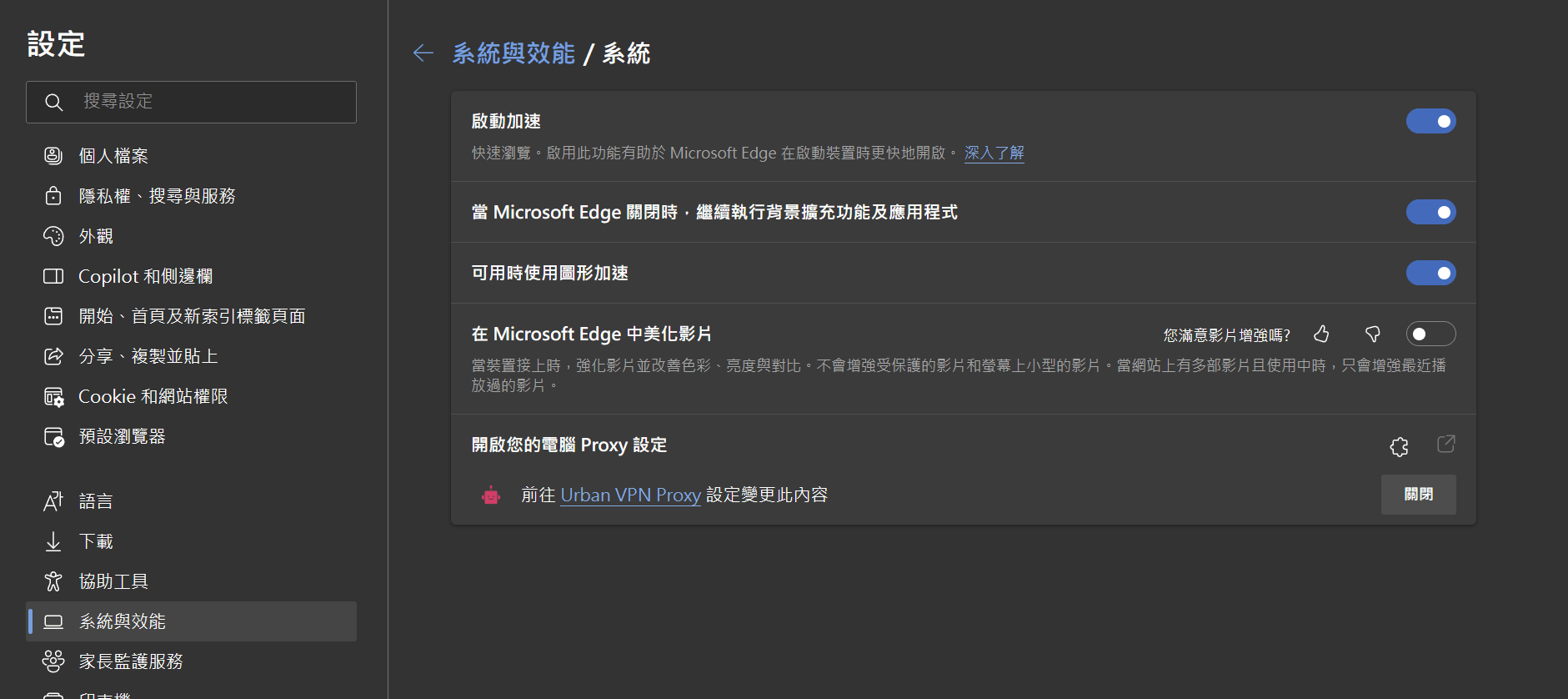
Task: Click the Copilot 和側邊欄 panel icon
Action: (53, 276)
